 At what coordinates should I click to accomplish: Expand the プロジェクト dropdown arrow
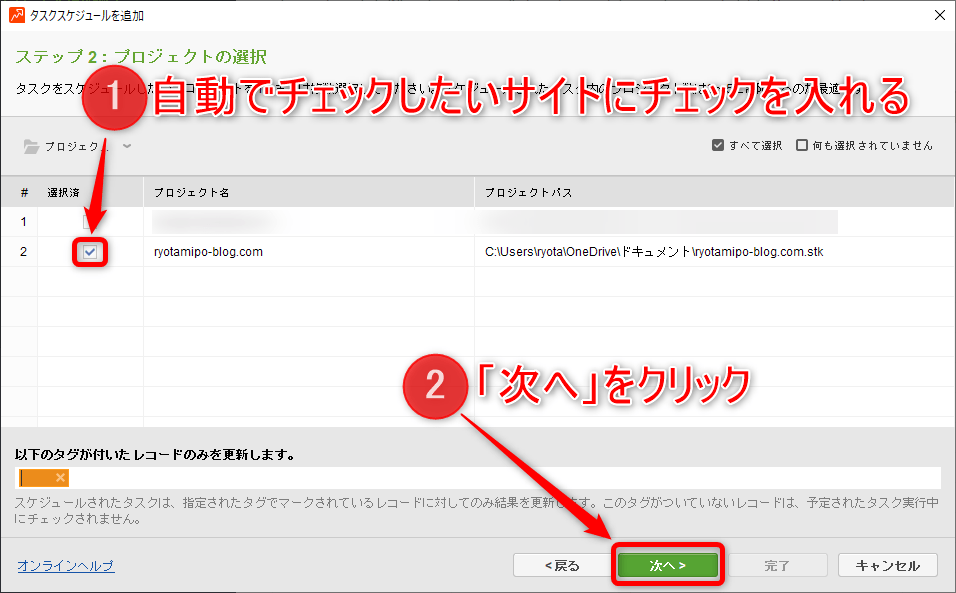[127, 146]
